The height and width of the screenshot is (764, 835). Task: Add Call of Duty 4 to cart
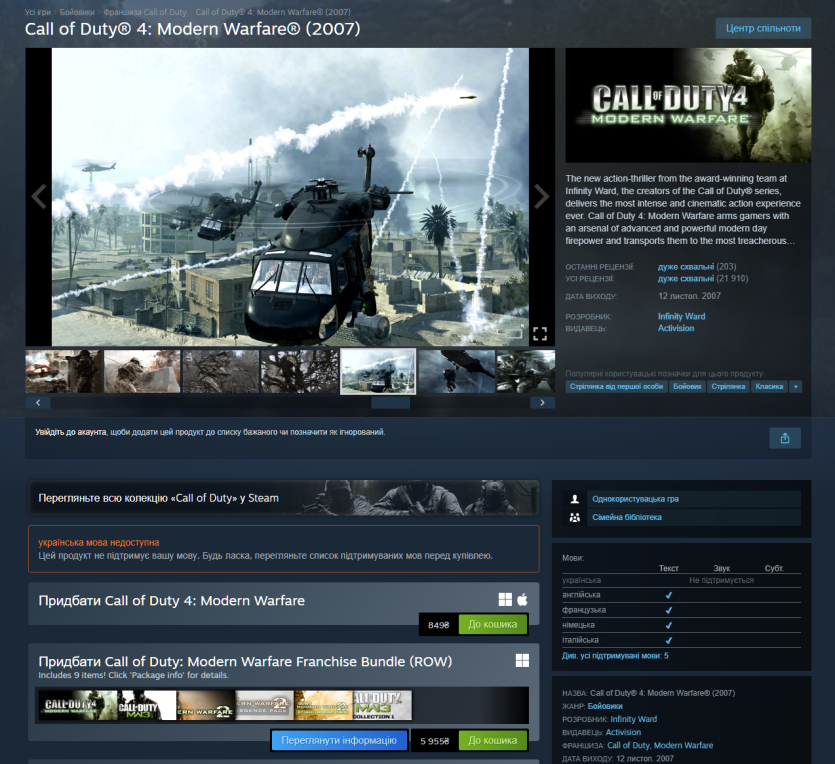tap(493, 625)
